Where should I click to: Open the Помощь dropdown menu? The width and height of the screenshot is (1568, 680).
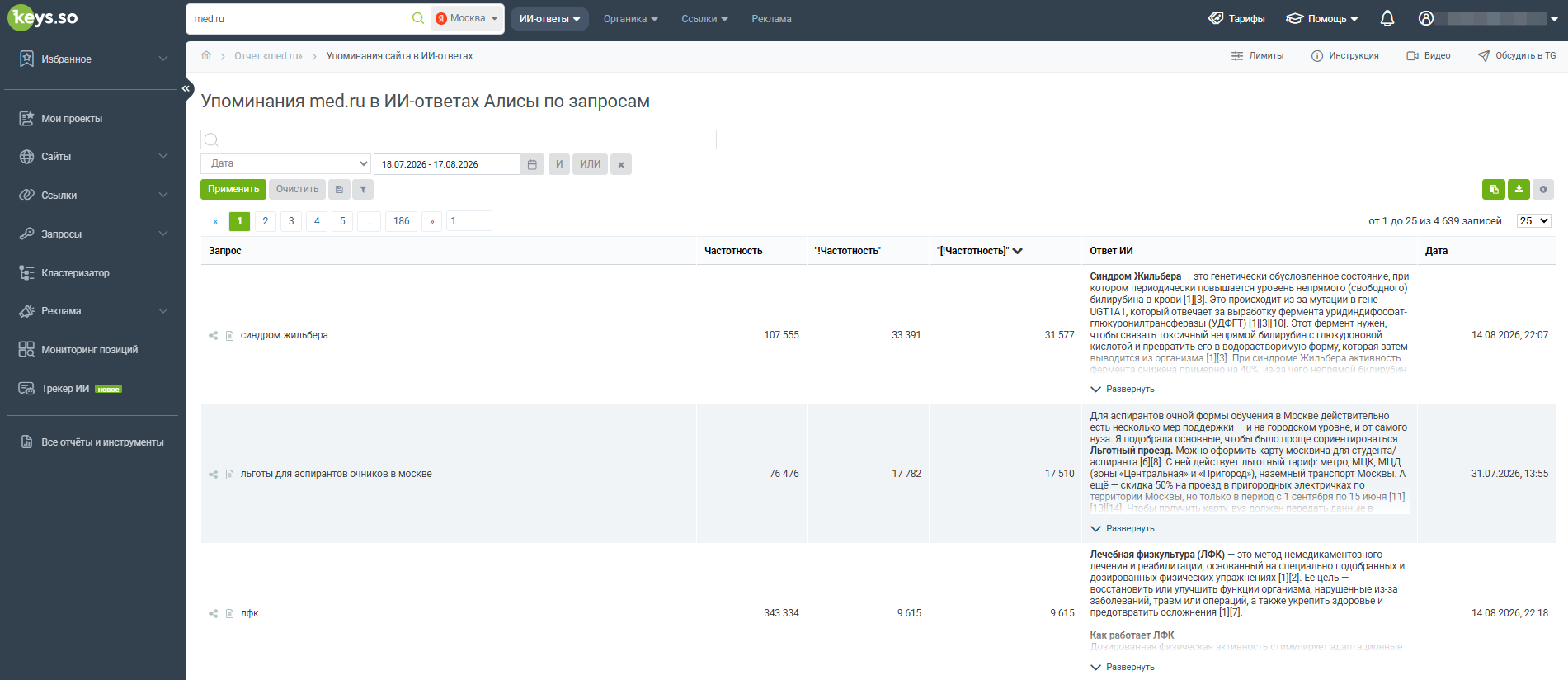coord(1321,19)
